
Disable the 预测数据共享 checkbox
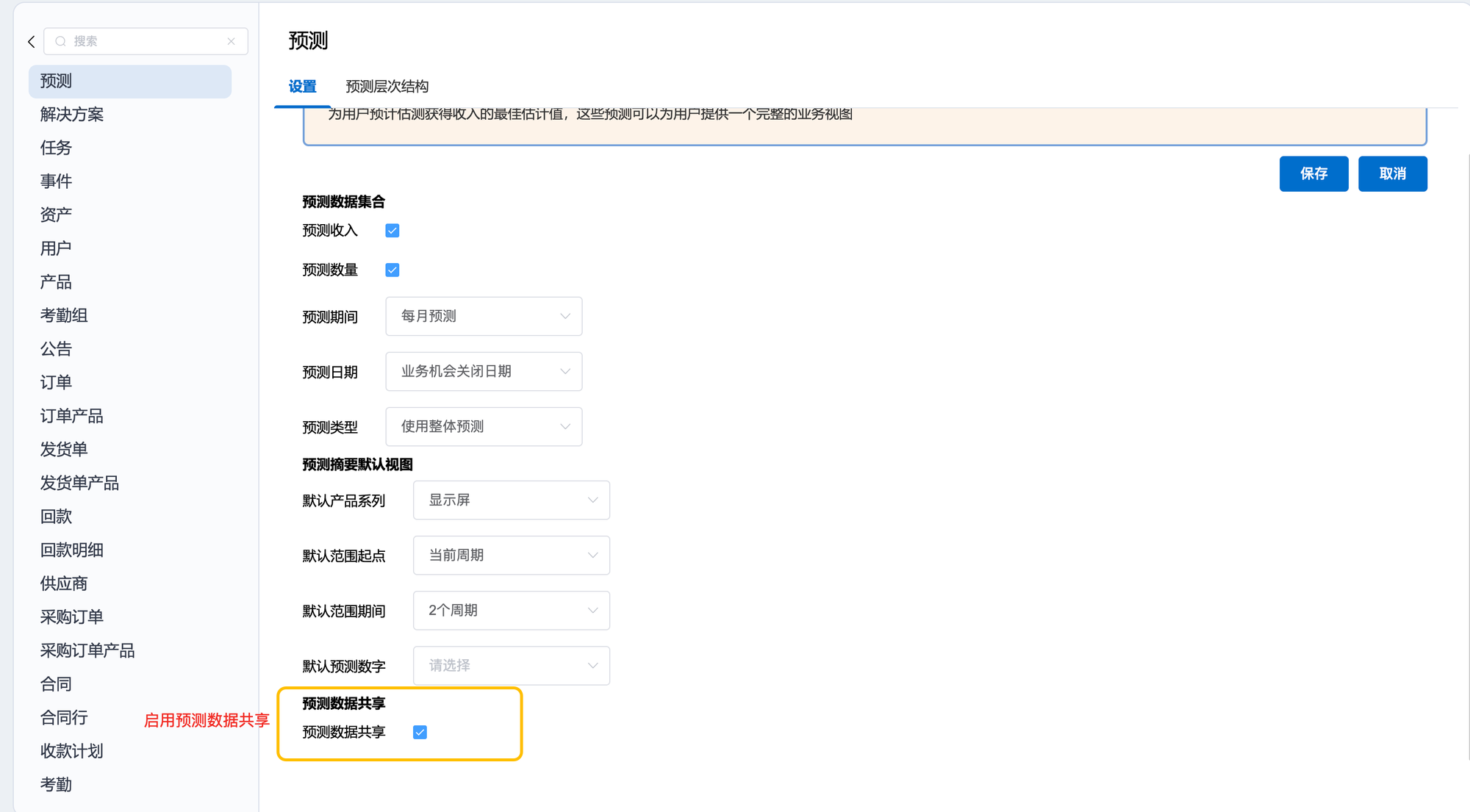pyautogui.click(x=420, y=733)
